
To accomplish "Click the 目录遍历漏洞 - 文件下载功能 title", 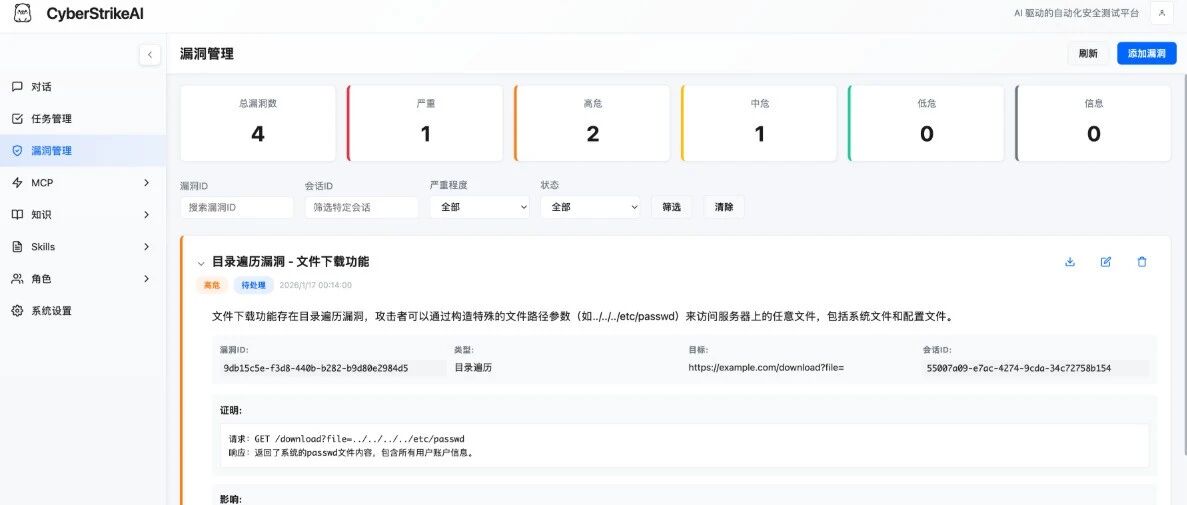I will (x=291, y=262).
